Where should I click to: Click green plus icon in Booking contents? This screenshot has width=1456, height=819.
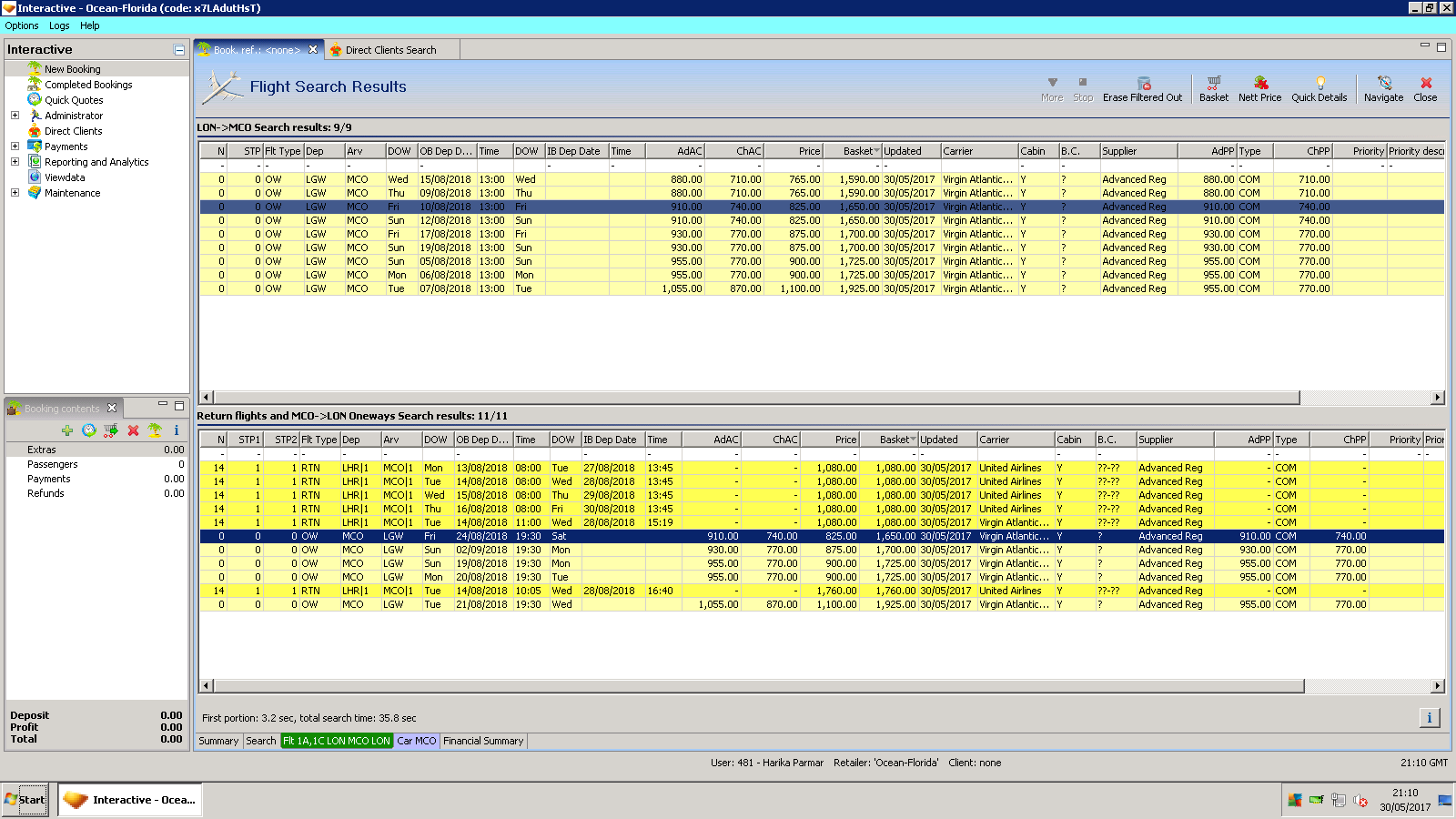click(x=67, y=430)
